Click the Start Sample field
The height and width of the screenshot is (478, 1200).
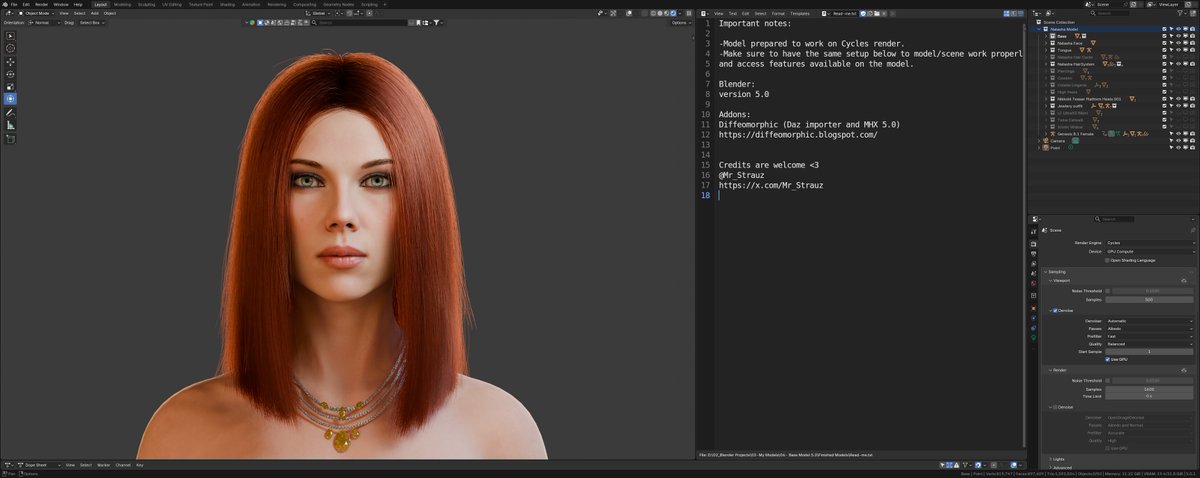coord(1150,352)
